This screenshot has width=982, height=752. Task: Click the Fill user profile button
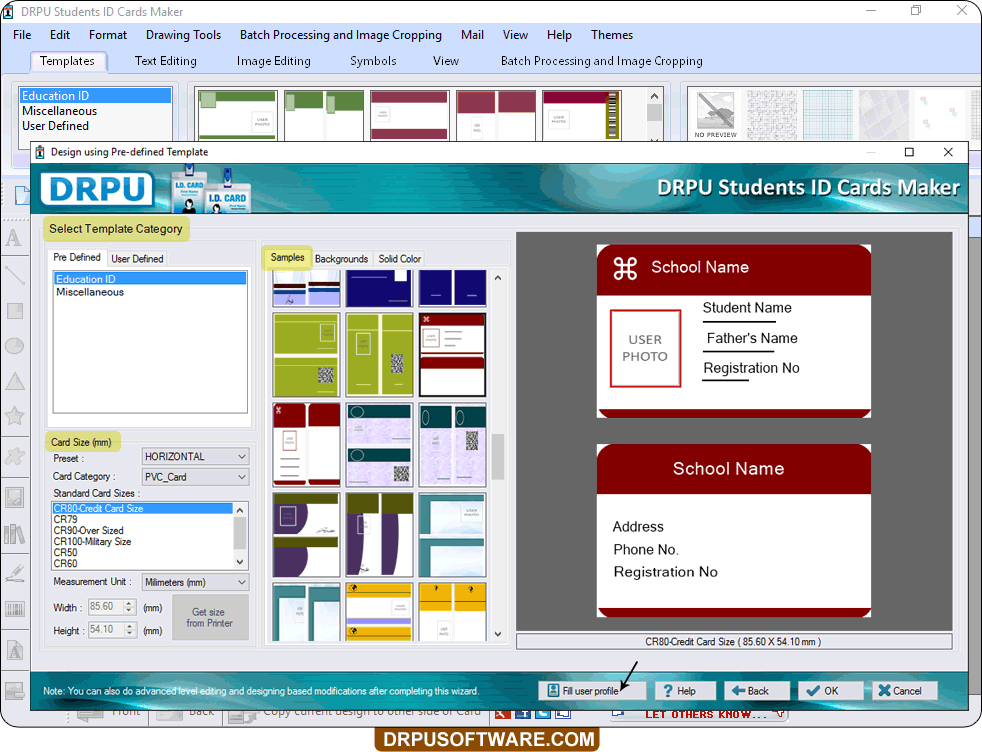[x=591, y=691]
